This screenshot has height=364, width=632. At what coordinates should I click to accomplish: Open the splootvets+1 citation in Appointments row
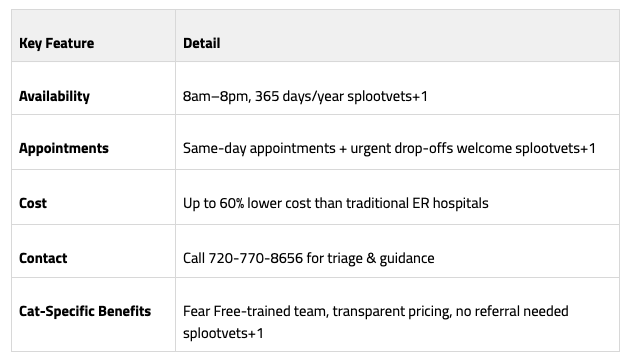coord(555,148)
